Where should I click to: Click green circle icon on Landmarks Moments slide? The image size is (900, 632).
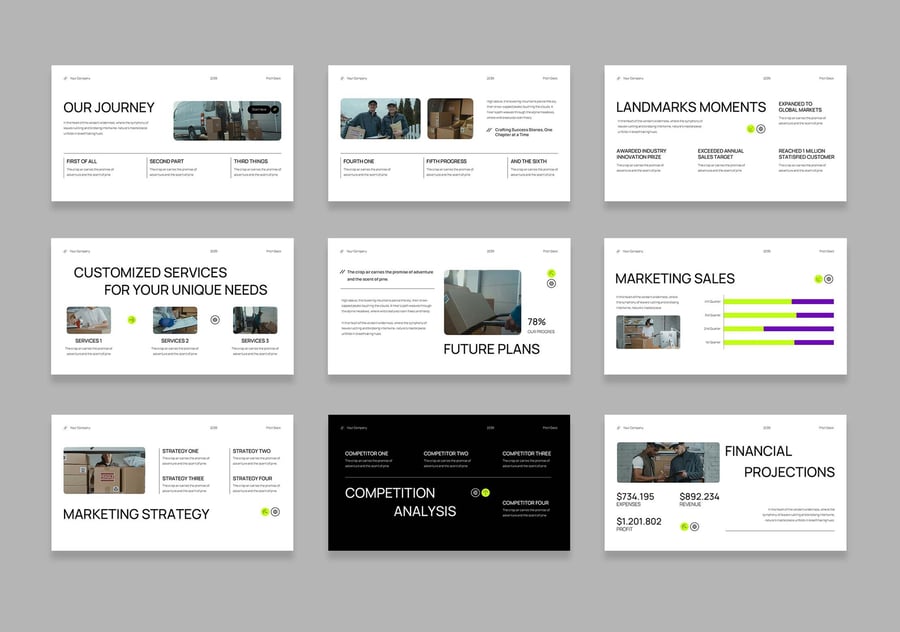click(750, 128)
